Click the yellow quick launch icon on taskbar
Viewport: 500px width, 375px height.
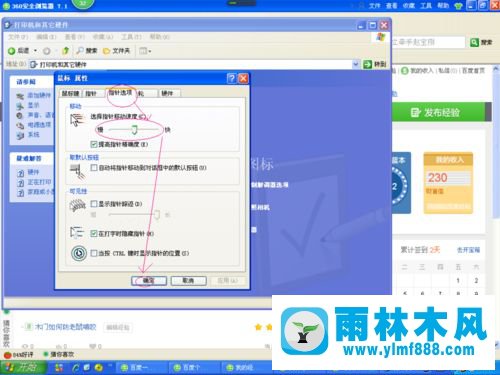(x=99, y=367)
